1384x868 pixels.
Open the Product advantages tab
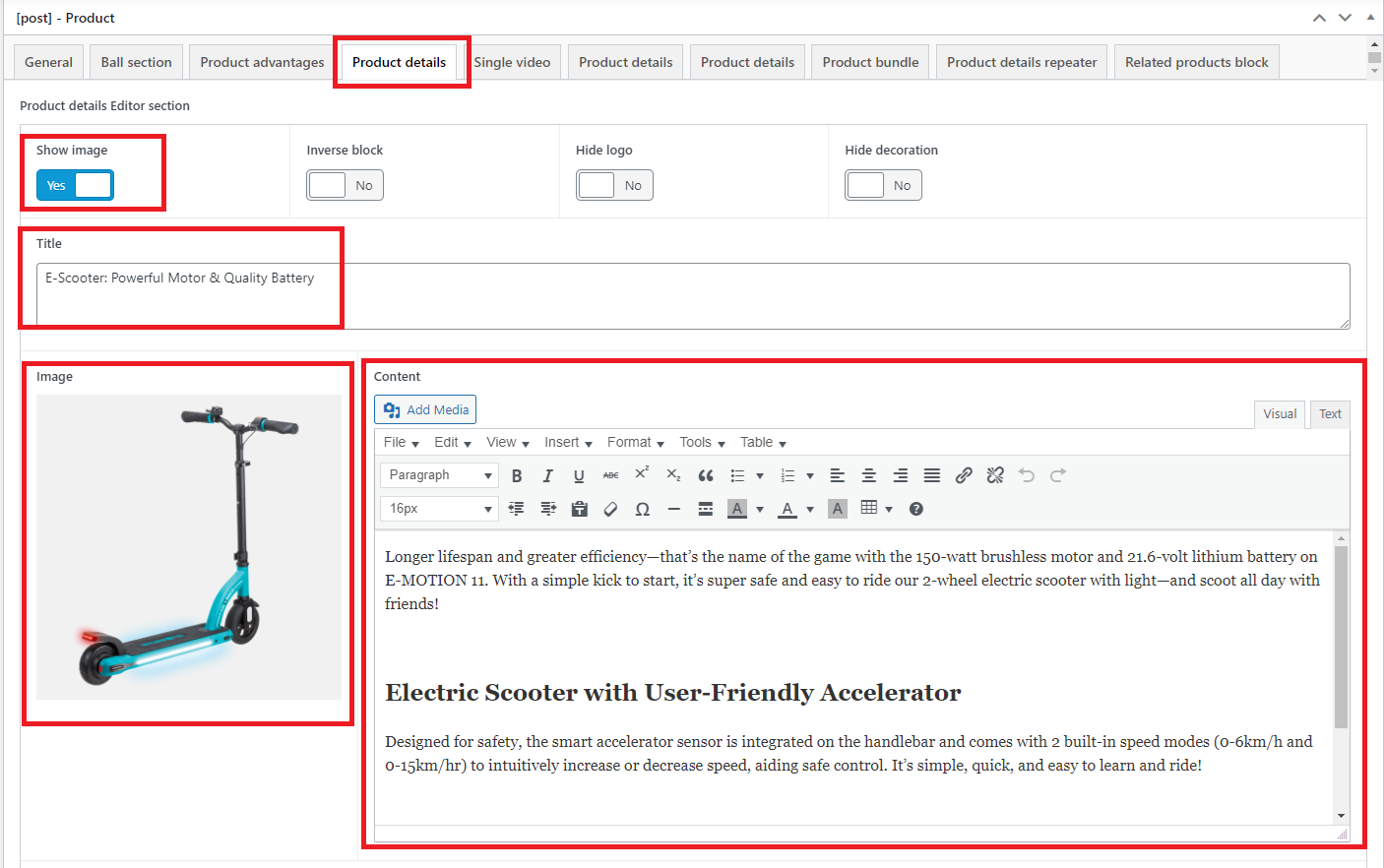tap(262, 62)
